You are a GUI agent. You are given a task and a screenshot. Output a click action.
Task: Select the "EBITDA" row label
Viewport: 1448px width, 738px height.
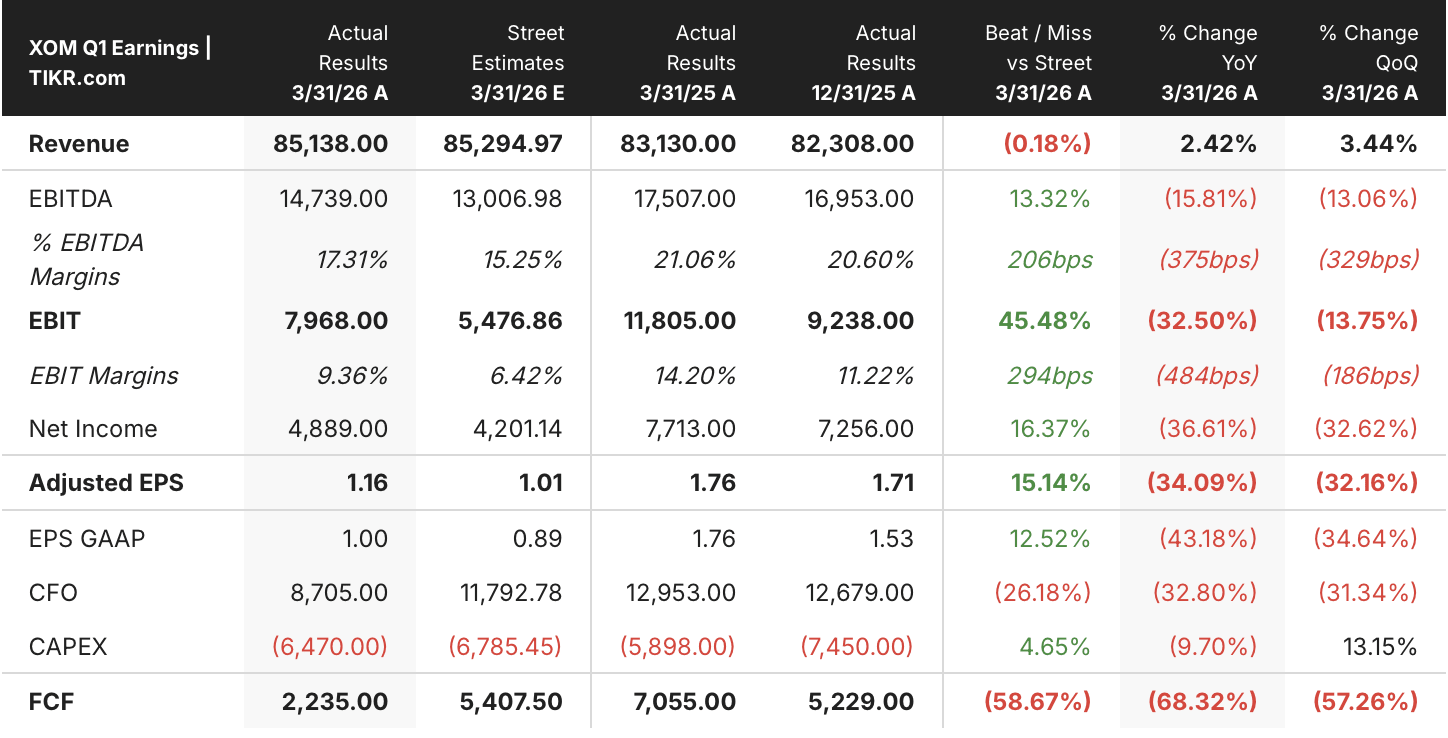point(70,199)
